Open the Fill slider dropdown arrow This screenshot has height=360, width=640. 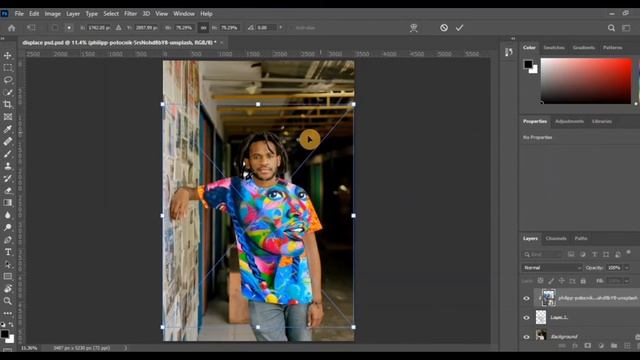(627, 281)
